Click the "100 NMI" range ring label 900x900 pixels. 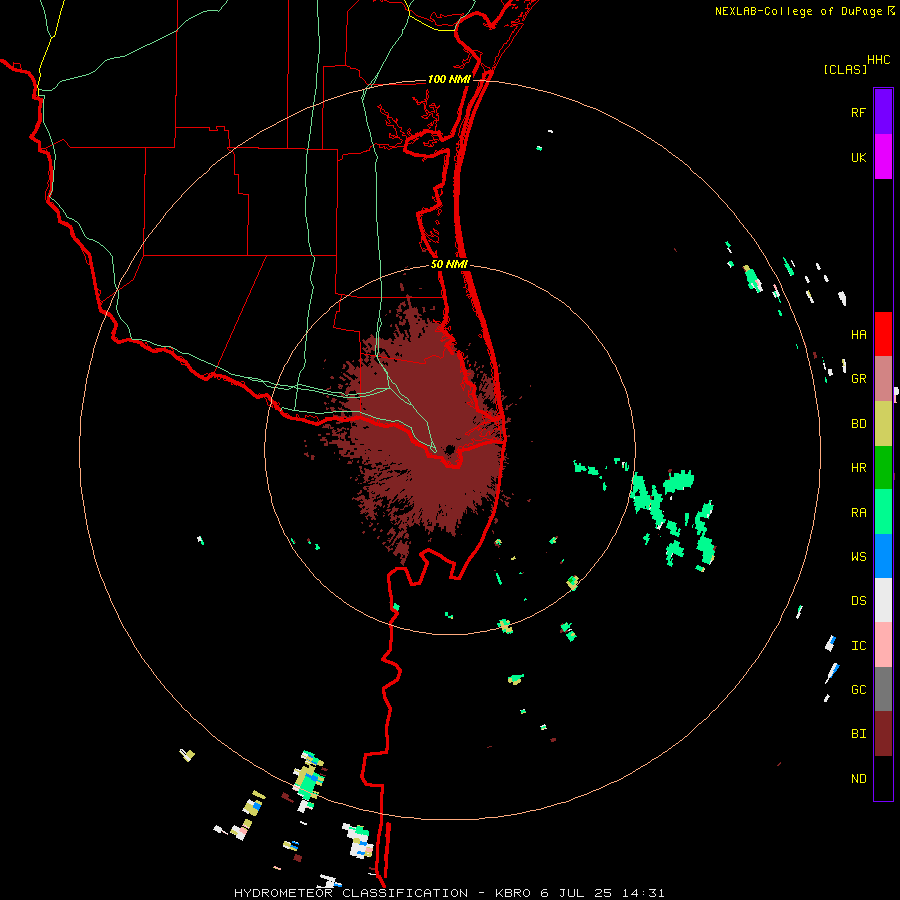[449, 79]
